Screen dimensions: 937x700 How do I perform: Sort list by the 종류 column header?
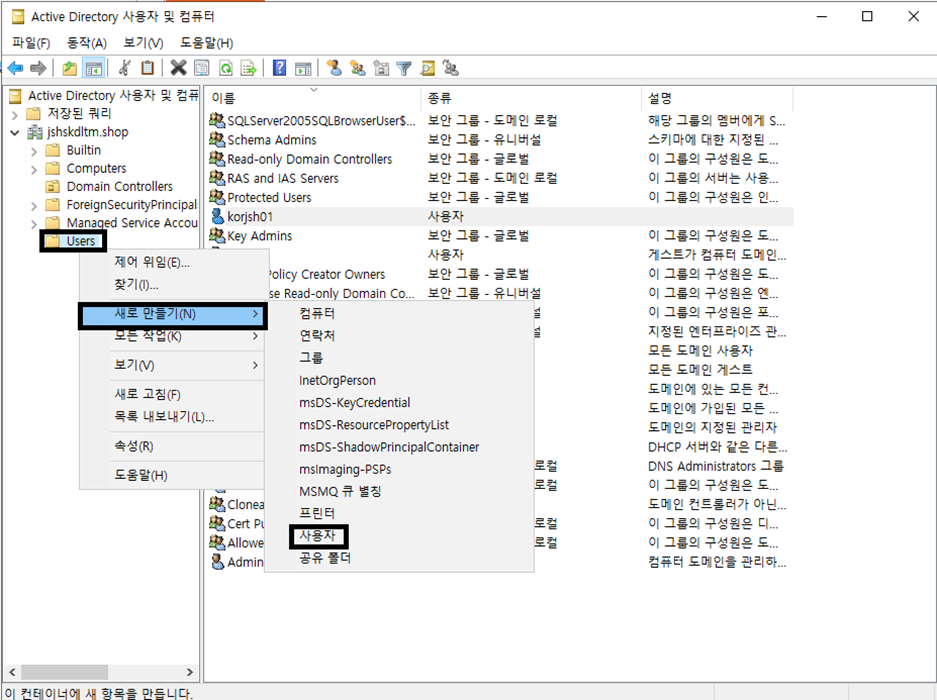pyautogui.click(x=439, y=98)
